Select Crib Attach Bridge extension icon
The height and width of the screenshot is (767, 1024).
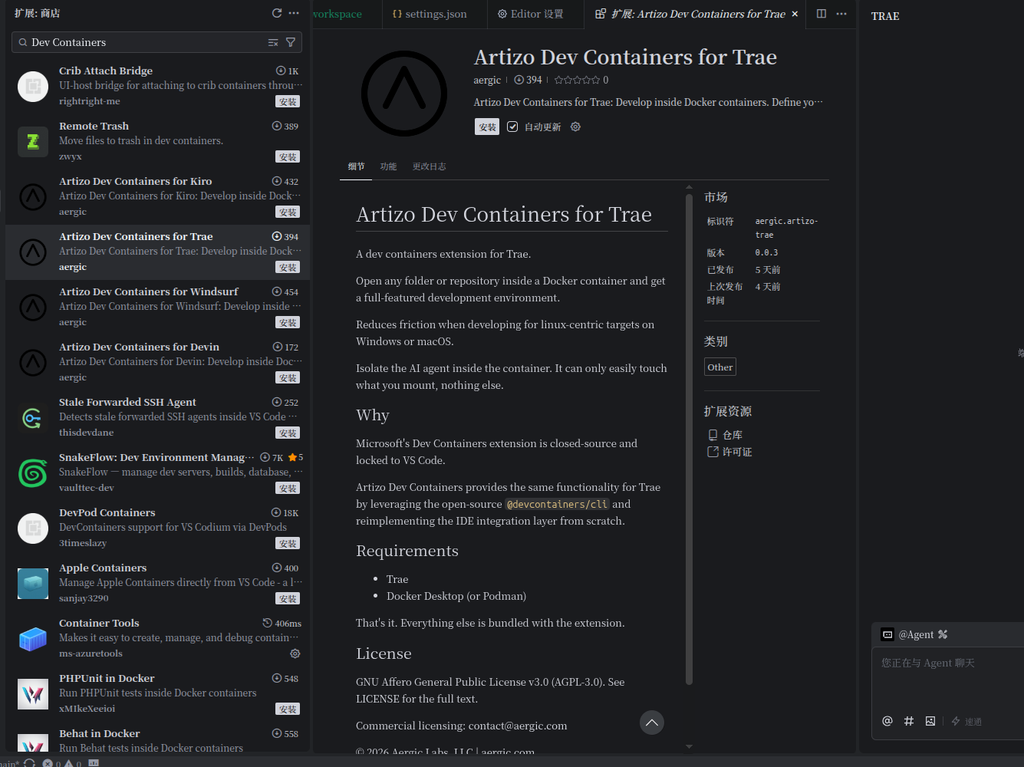click(33, 86)
